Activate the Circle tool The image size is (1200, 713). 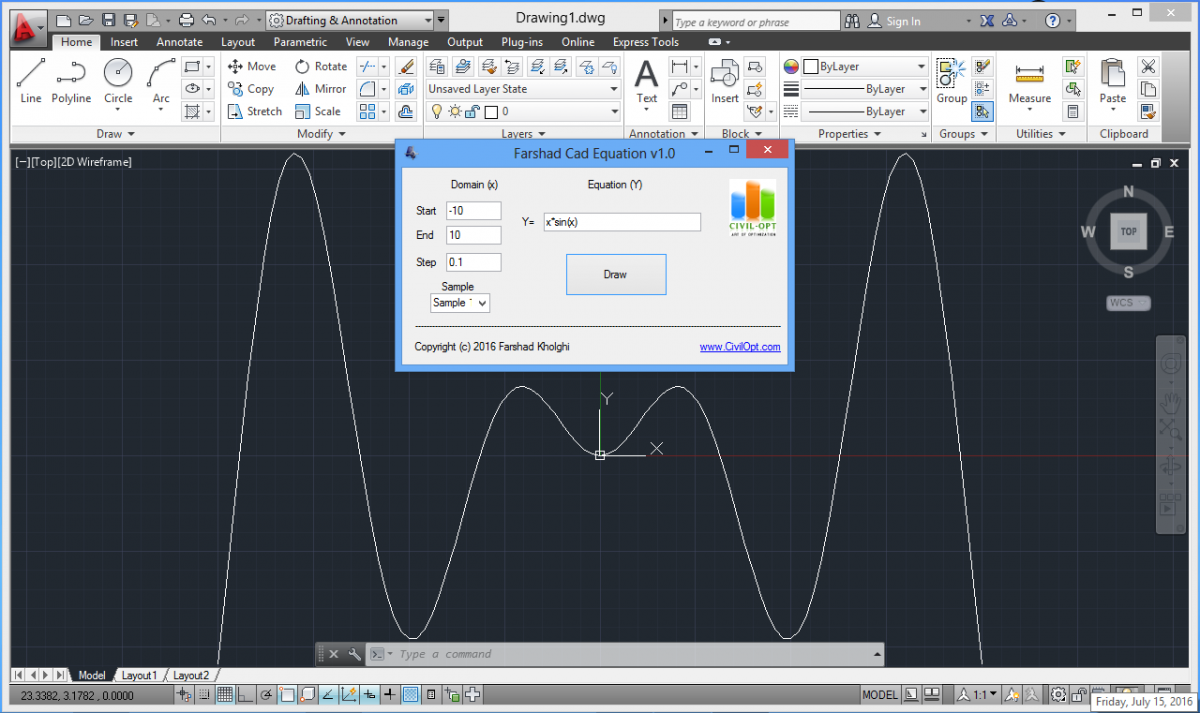pyautogui.click(x=118, y=78)
